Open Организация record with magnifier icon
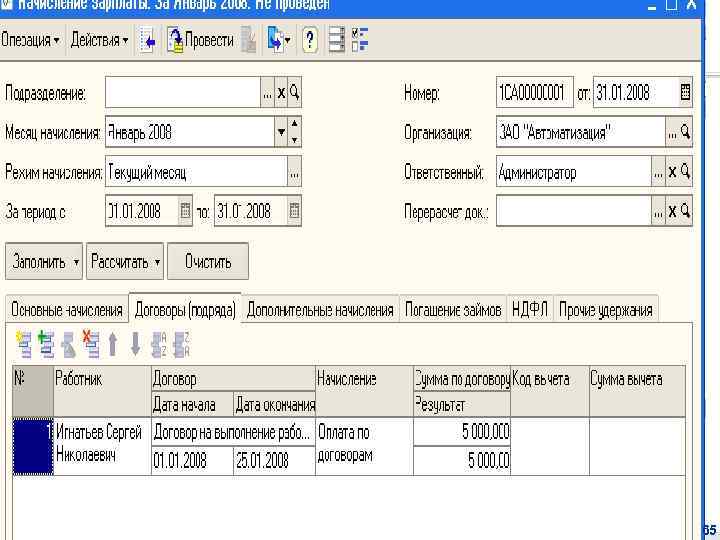Image resolution: width=720 pixels, height=540 pixels. [x=686, y=132]
